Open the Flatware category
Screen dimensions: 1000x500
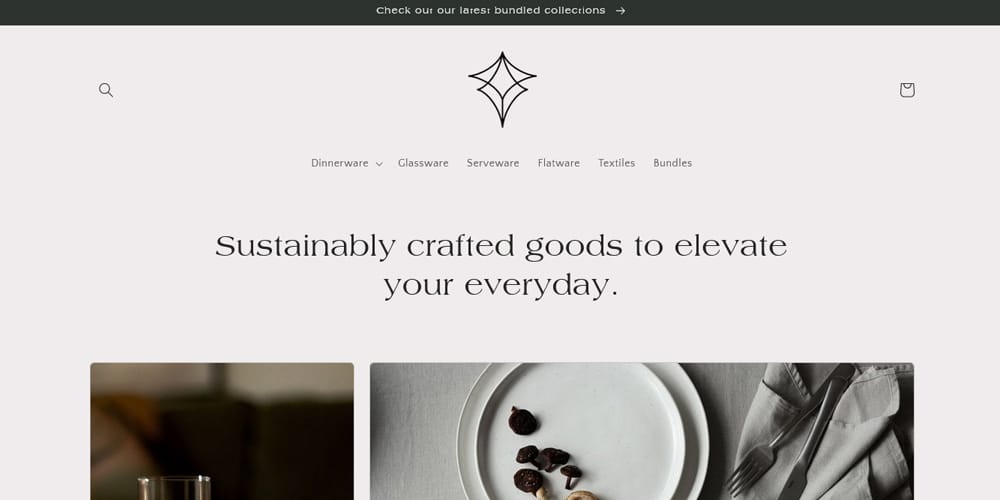[559, 163]
